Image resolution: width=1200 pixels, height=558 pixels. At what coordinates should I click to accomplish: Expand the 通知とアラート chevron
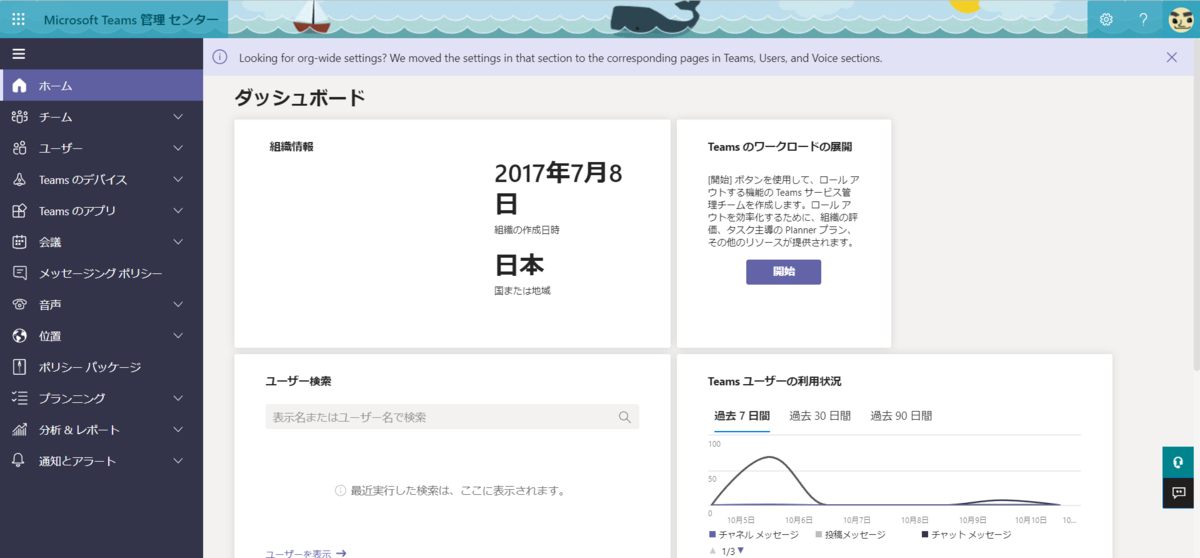[x=178, y=461]
